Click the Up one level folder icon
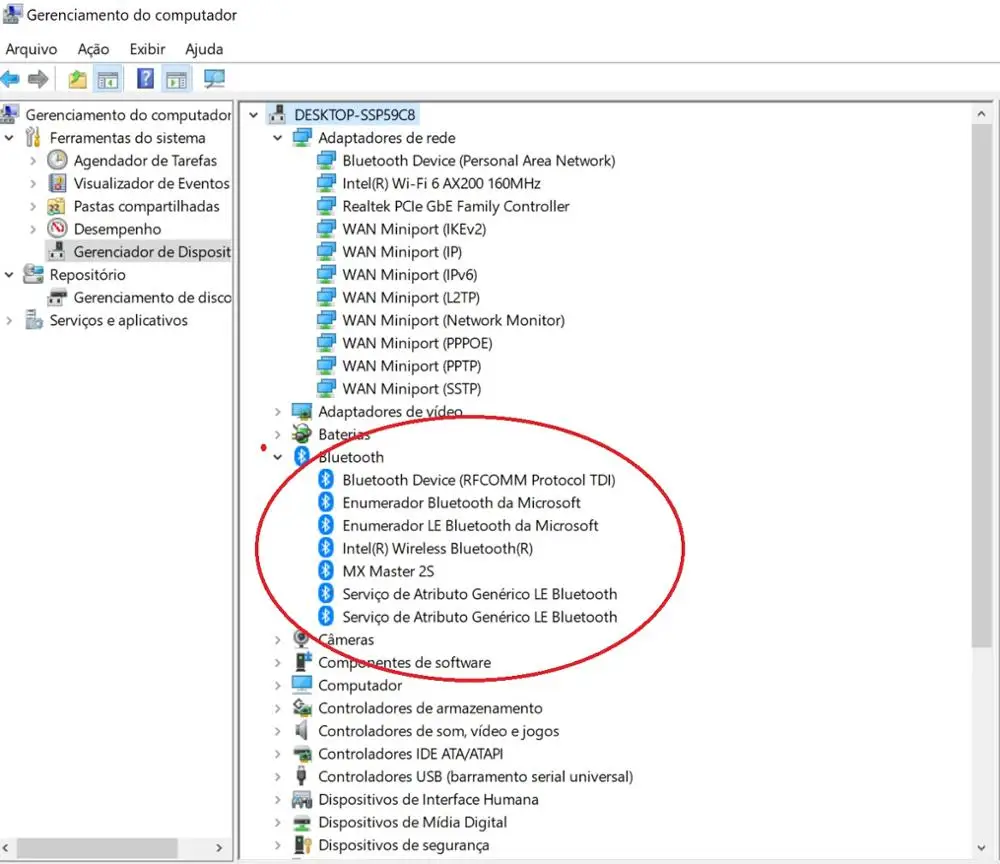This screenshot has width=1000, height=864. [x=77, y=79]
